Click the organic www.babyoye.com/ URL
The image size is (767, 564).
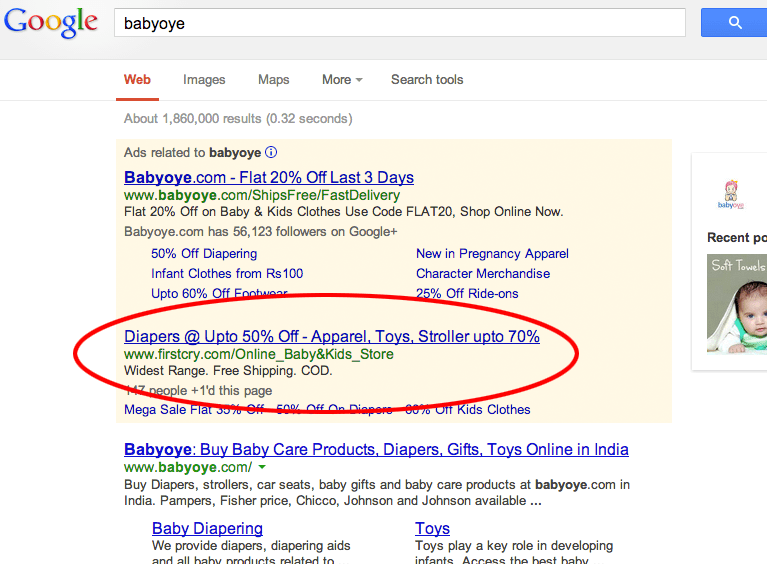(x=188, y=467)
